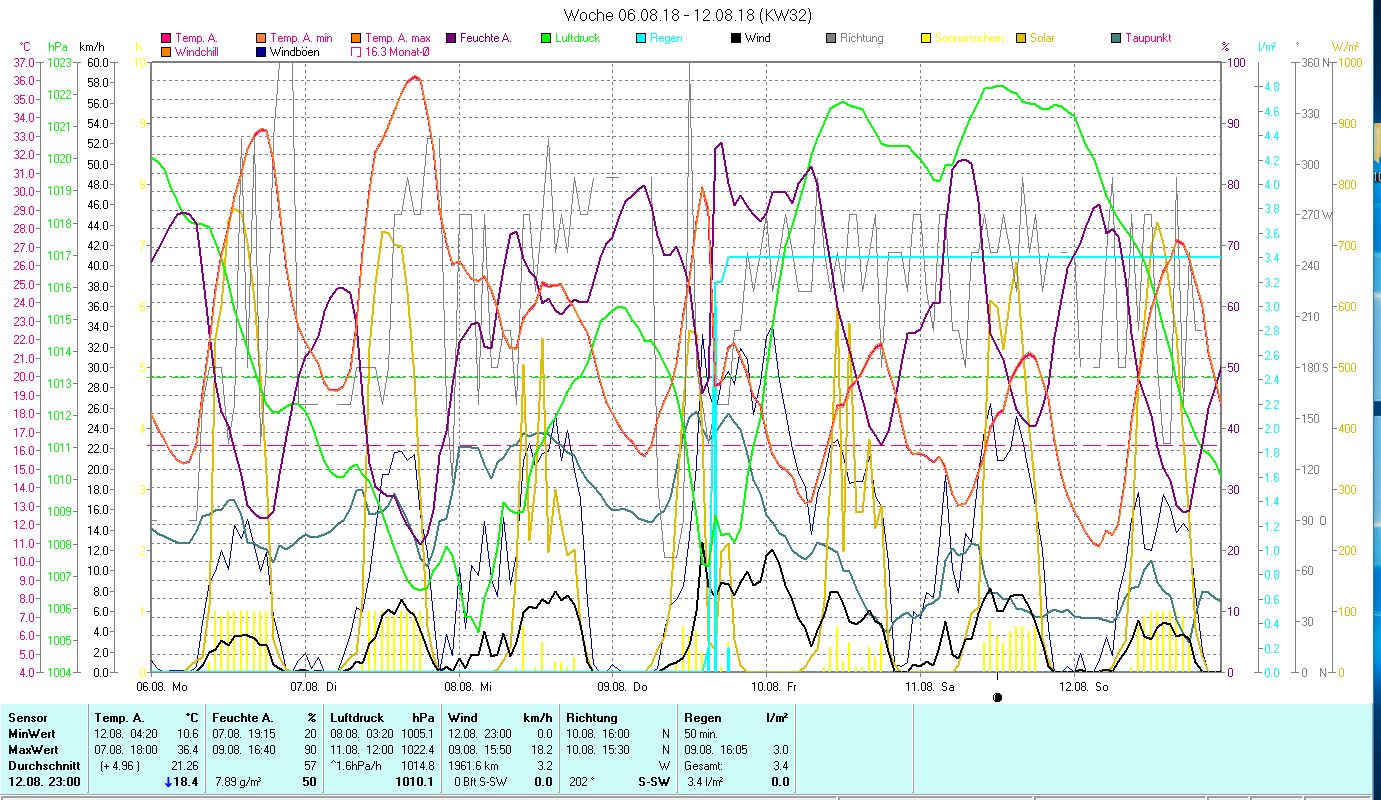The height and width of the screenshot is (800, 1381).
Task: Click the '11.08. Sa' date label
Action: click(930, 687)
